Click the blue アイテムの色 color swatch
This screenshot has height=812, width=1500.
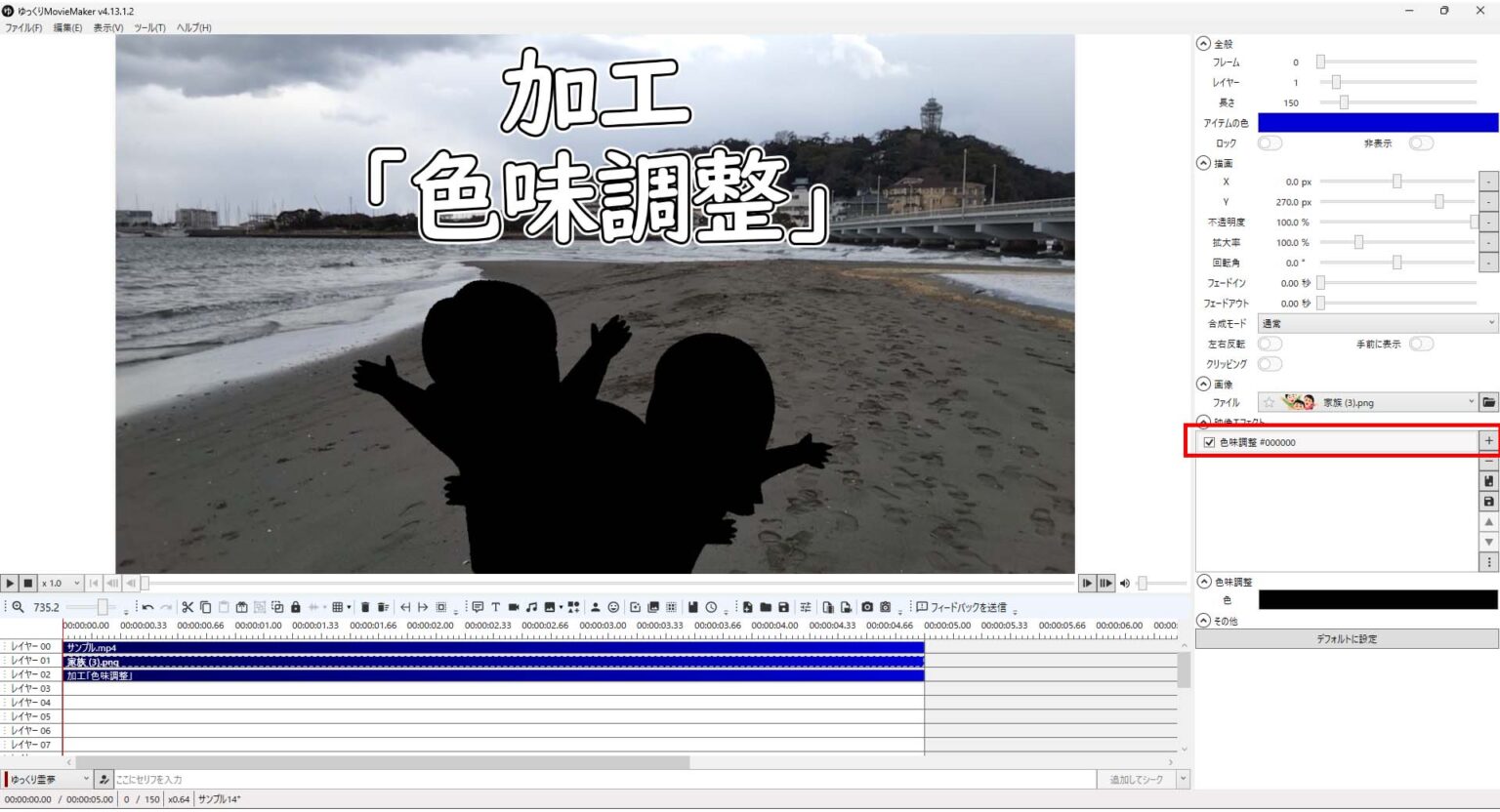pyautogui.click(x=1377, y=122)
